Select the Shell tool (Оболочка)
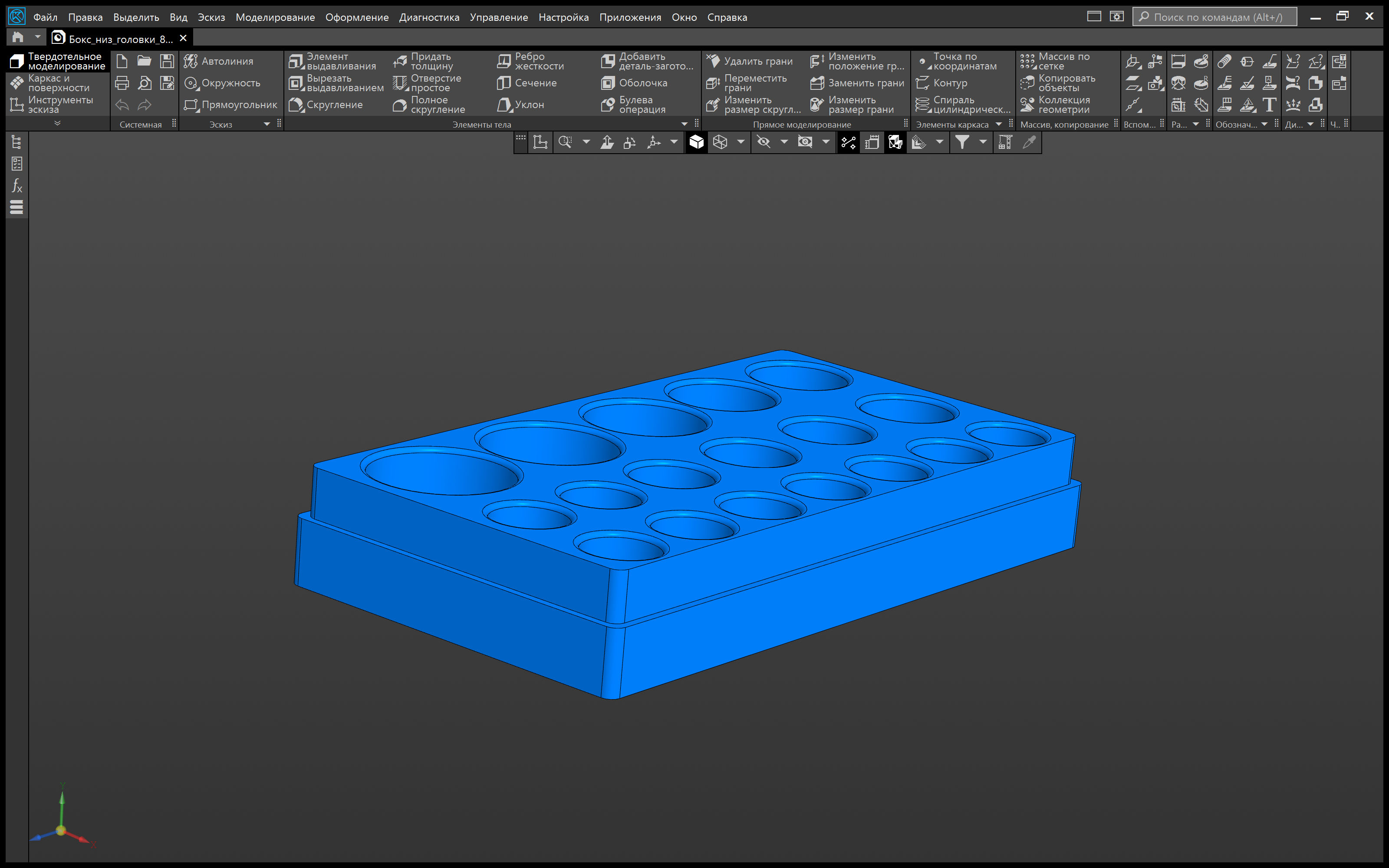This screenshot has height=868, width=1389. click(x=634, y=83)
